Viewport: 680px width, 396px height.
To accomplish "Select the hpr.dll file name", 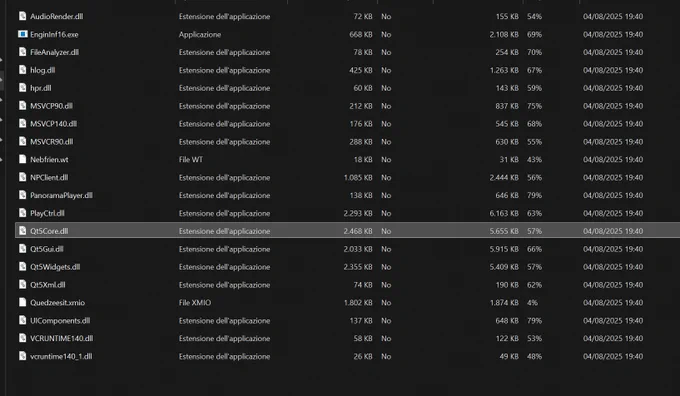I will pos(40,88).
